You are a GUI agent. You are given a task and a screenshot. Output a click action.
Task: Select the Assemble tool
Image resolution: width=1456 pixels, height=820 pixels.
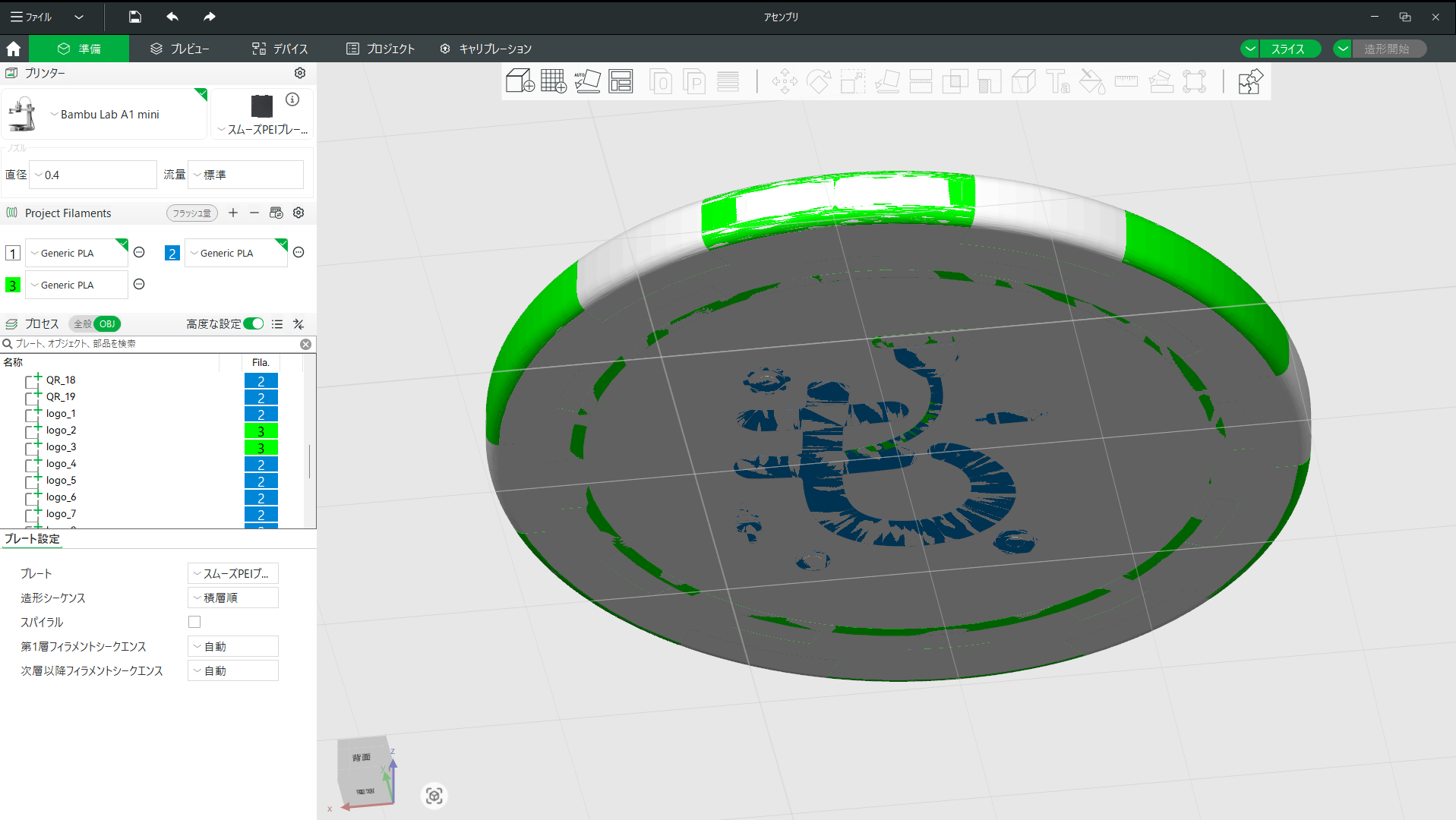(1161, 81)
